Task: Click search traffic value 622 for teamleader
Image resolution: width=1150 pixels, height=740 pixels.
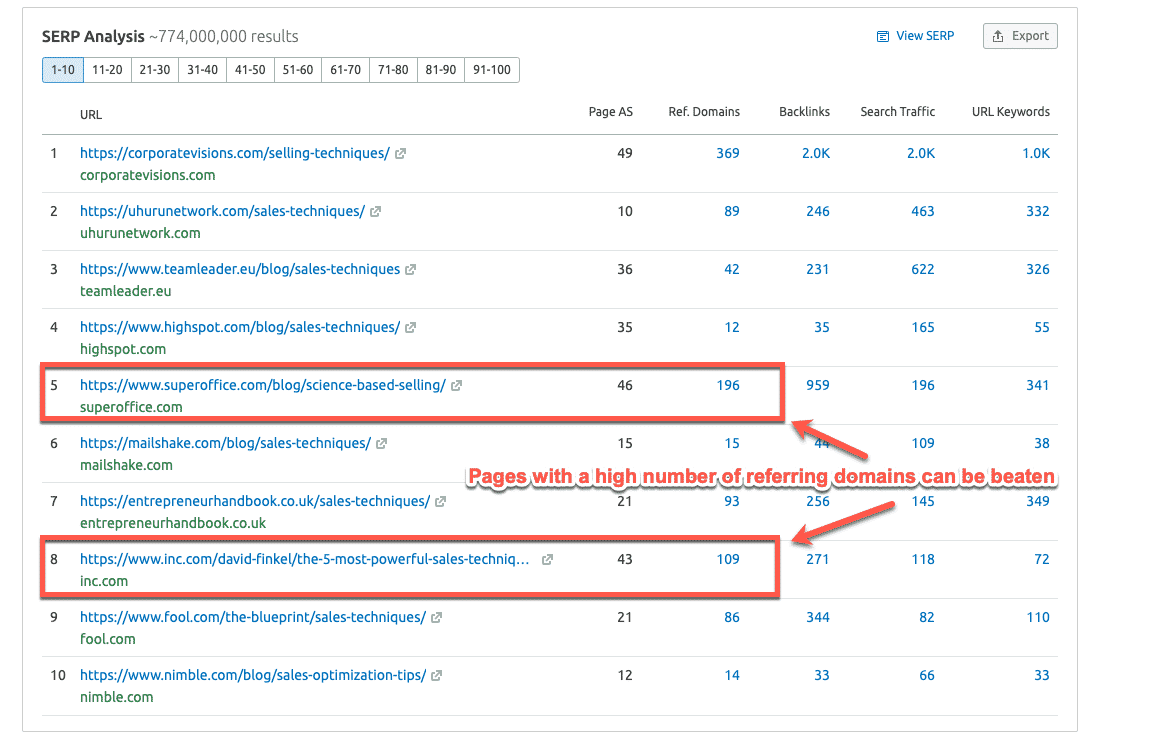Action: tap(922, 269)
